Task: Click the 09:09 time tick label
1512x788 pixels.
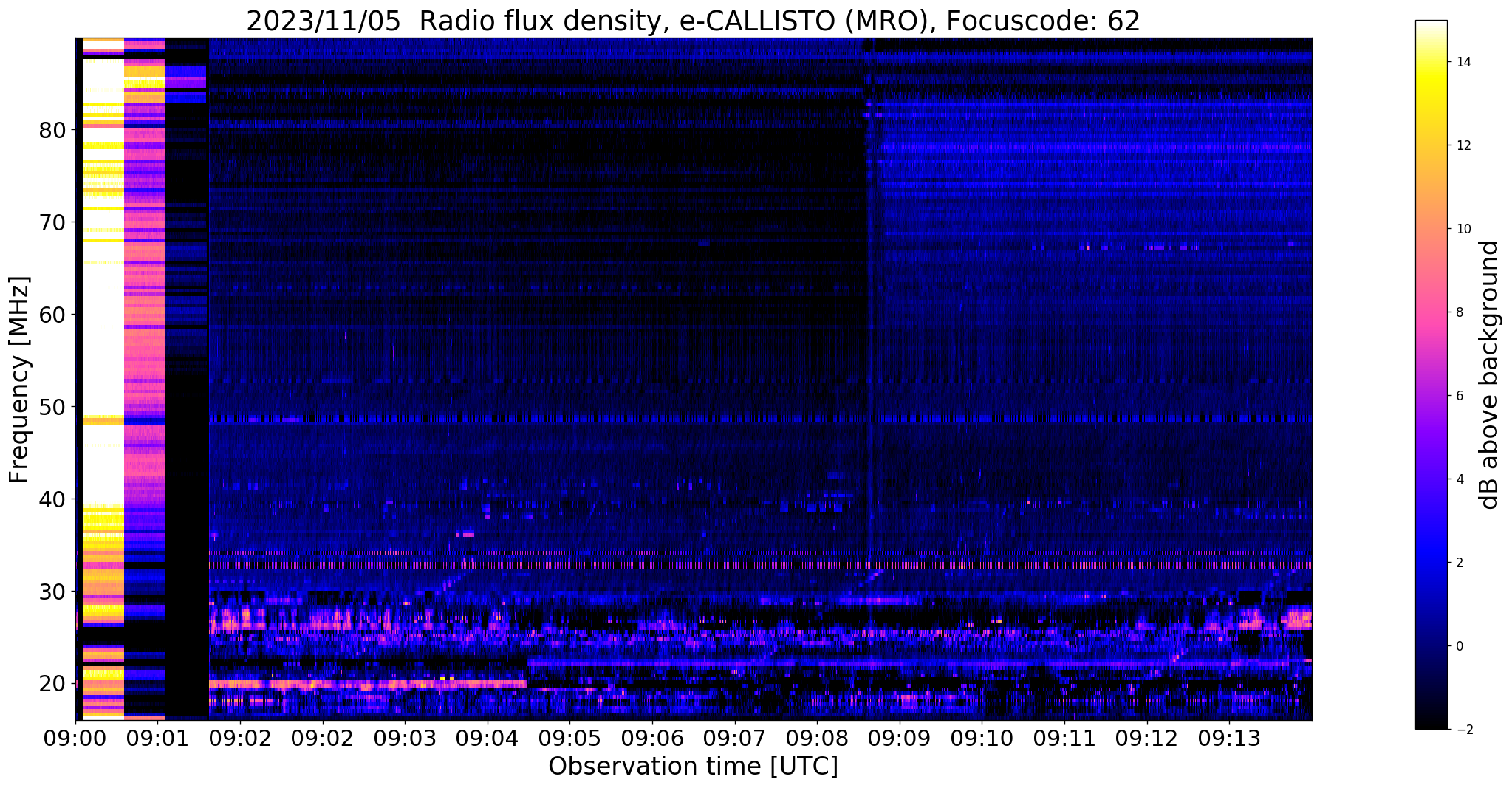Action: click(899, 738)
